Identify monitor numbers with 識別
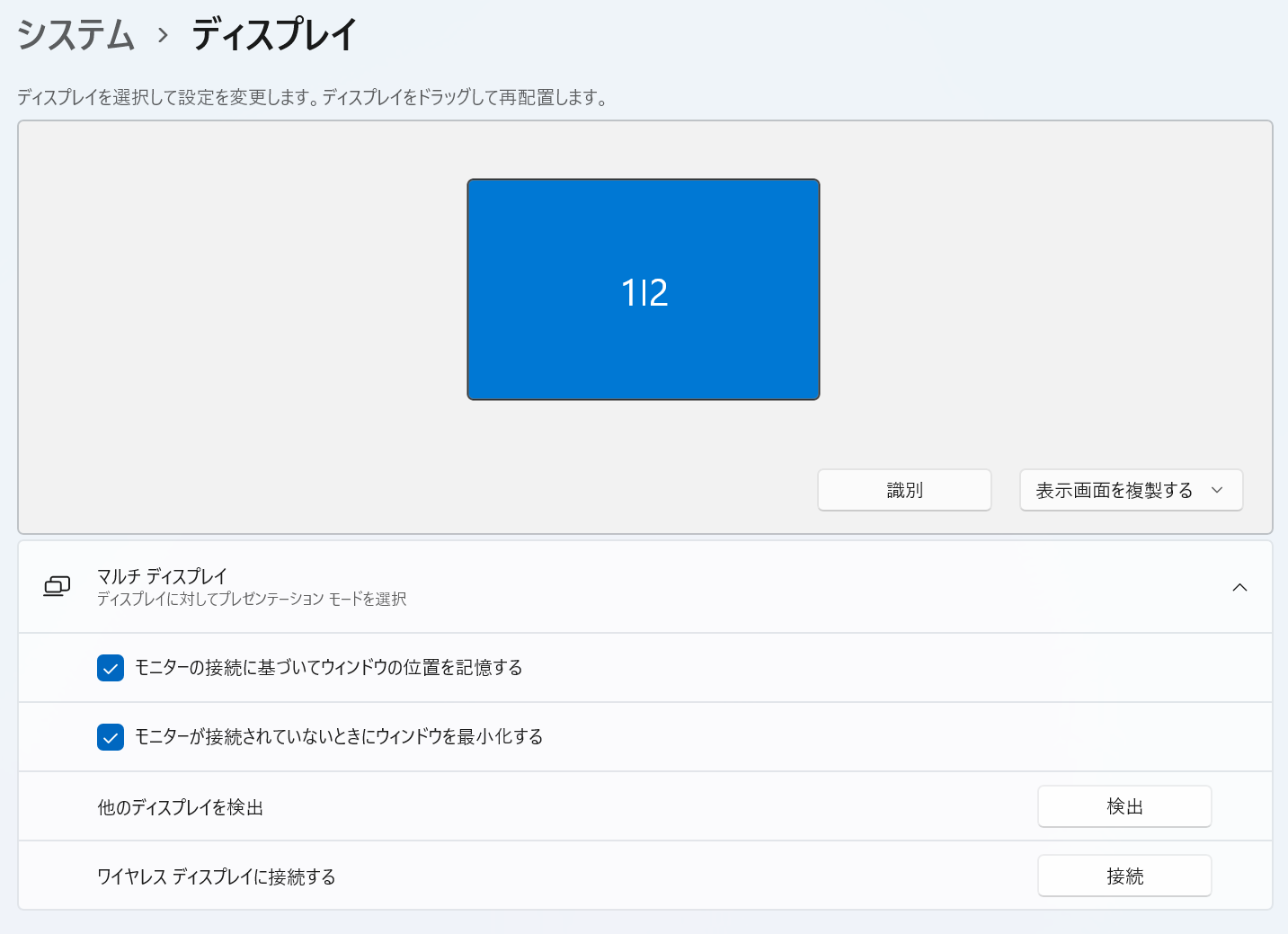Image resolution: width=1288 pixels, height=934 pixels. tap(903, 490)
